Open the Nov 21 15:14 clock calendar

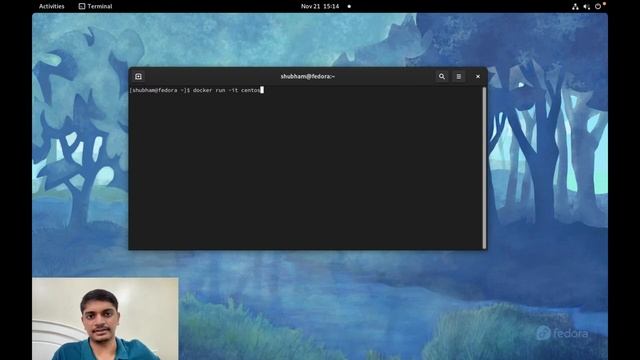click(x=320, y=6)
